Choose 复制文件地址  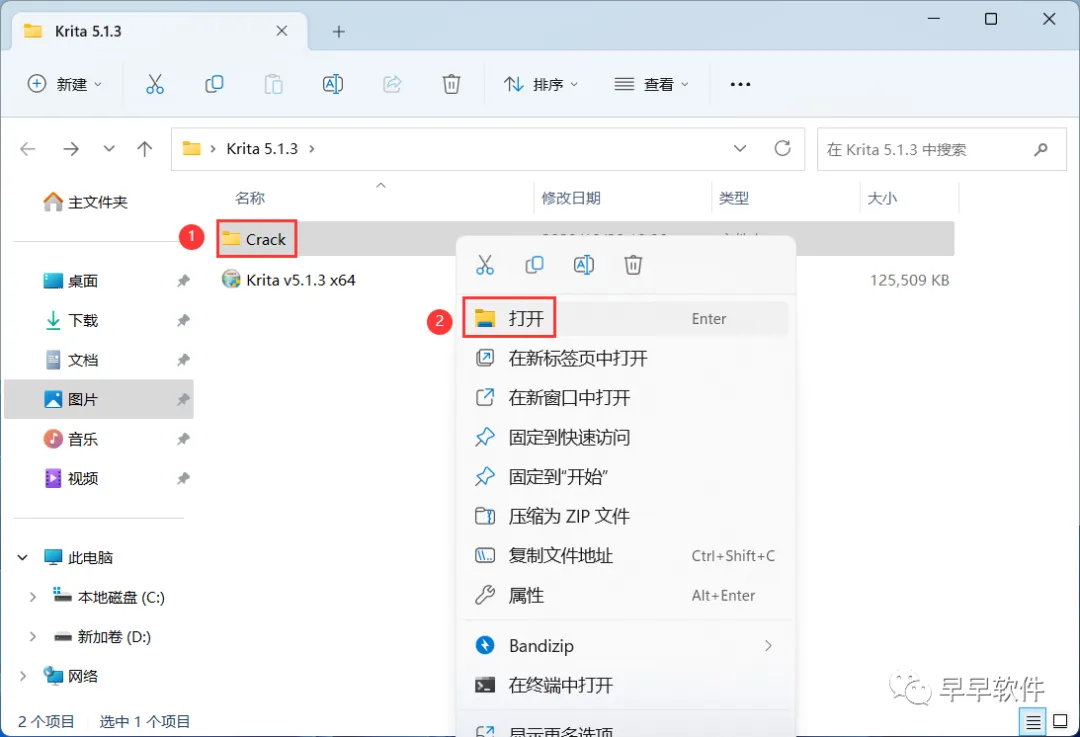click(x=625, y=556)
